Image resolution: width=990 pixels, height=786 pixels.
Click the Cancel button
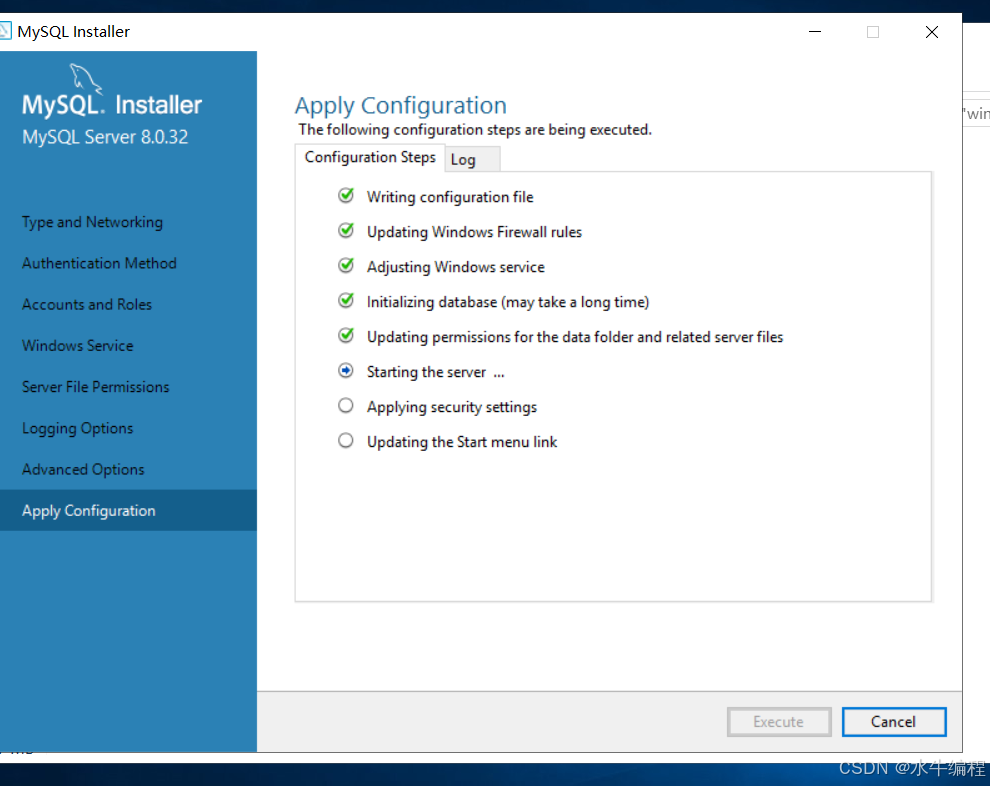[x=893, y=722]
